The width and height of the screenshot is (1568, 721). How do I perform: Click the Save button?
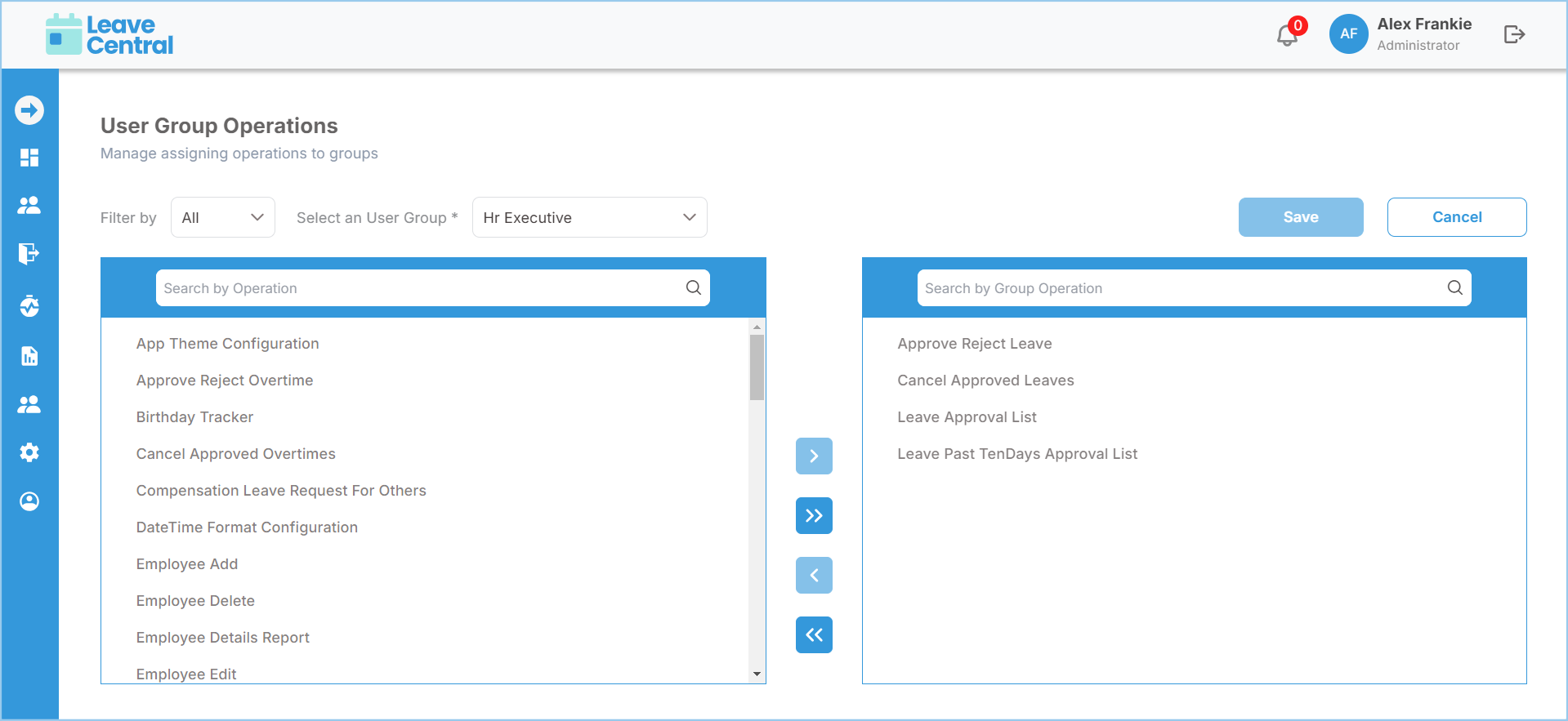[1301, 217]
